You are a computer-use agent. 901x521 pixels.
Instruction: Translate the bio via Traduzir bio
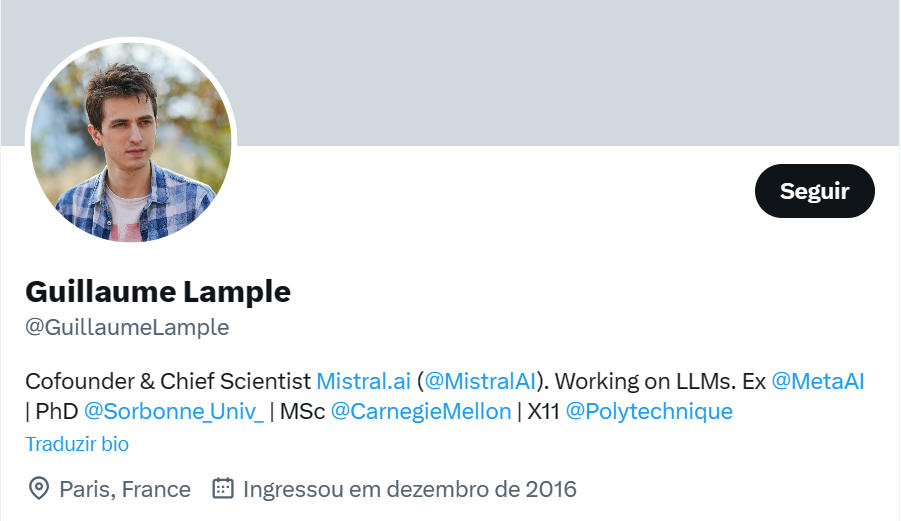tap(77, 444)
